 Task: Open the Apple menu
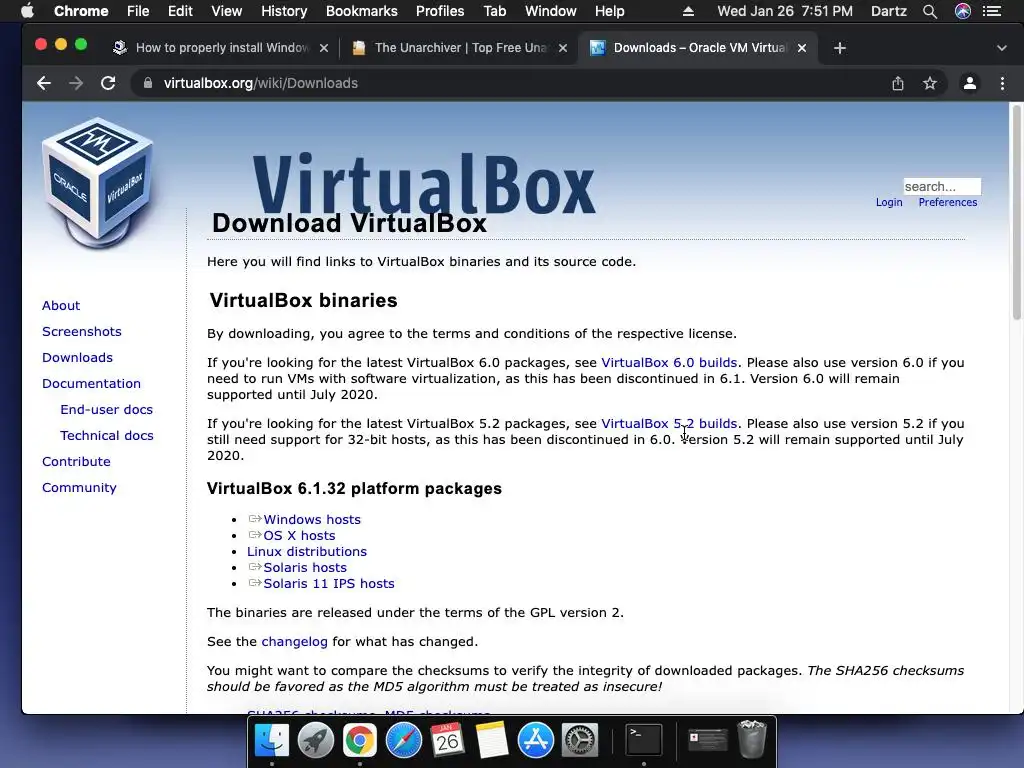pos(27,11)
